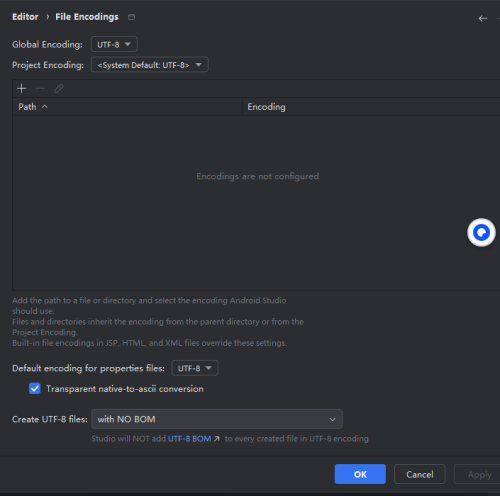Click the project-level settings icon beside File Encodings
500x496 pixels.
(x=132, y=17)
